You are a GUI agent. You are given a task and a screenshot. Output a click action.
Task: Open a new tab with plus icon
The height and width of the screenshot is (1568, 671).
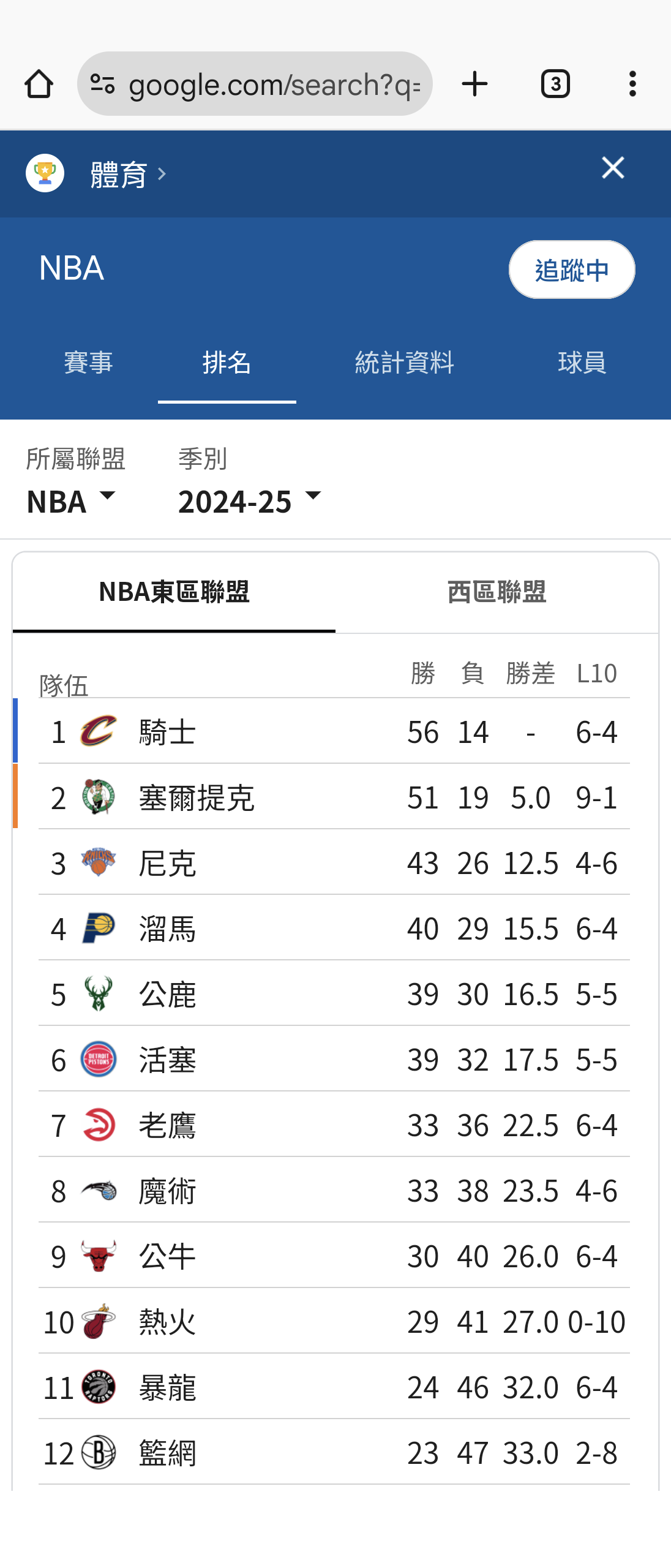click(474, 84)
